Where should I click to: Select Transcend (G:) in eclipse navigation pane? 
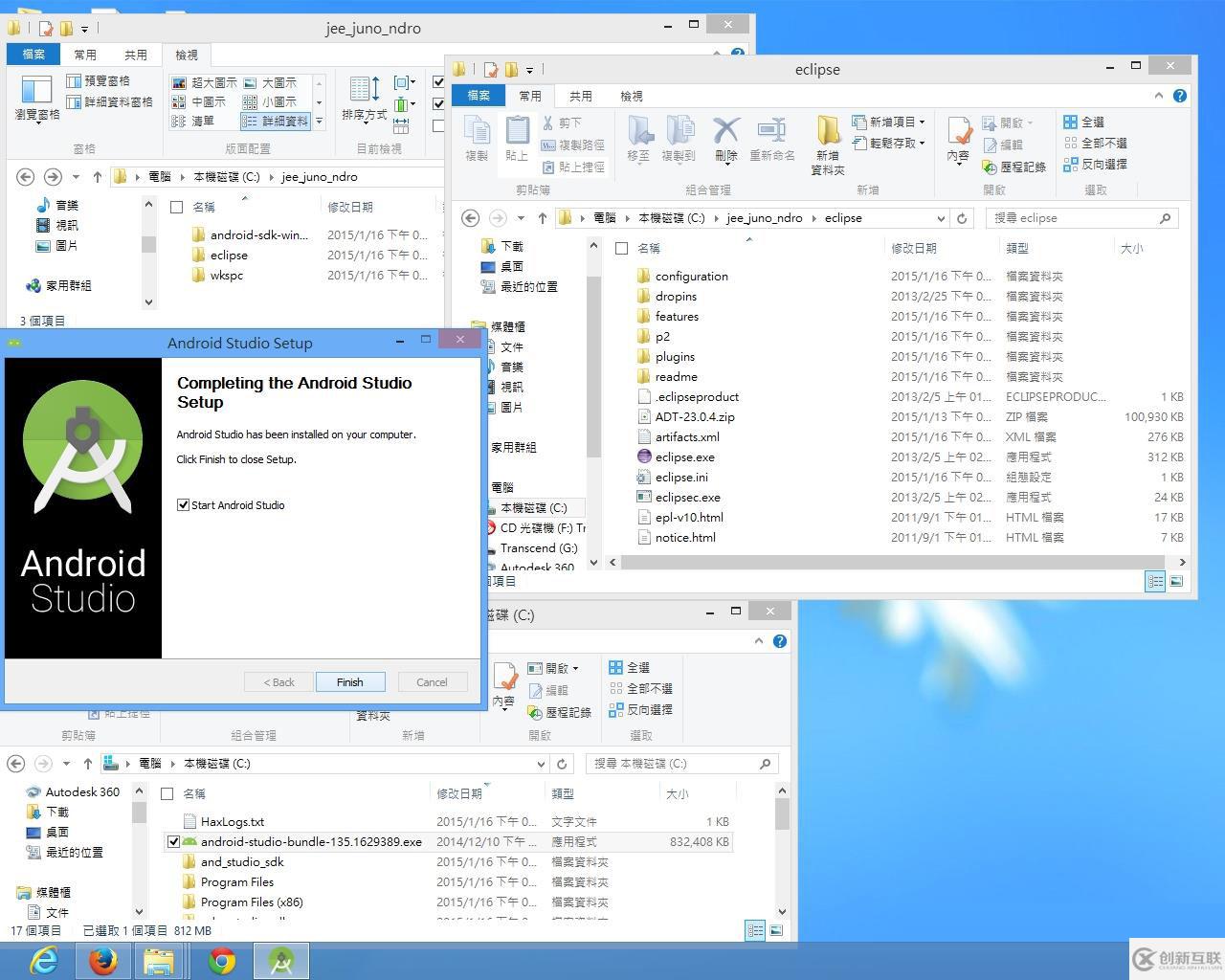coord(539,548)
